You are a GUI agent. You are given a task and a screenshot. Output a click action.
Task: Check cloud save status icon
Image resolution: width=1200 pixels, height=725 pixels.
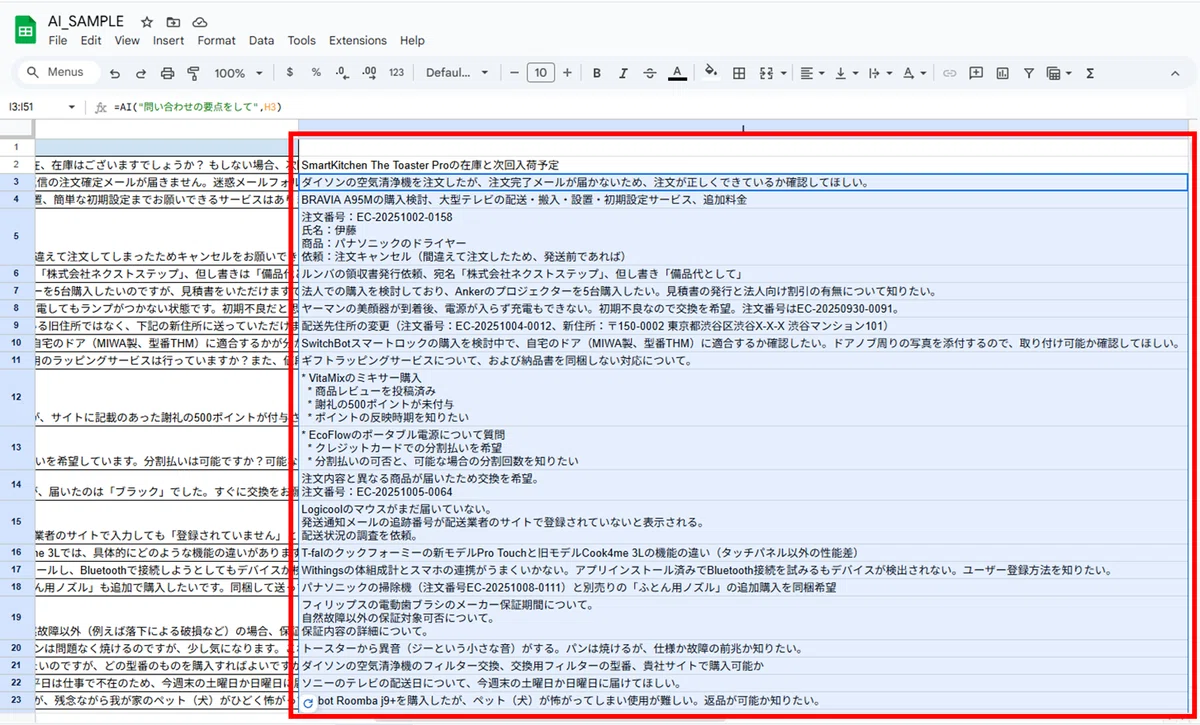pyautogui.click(x=200, y=22)
